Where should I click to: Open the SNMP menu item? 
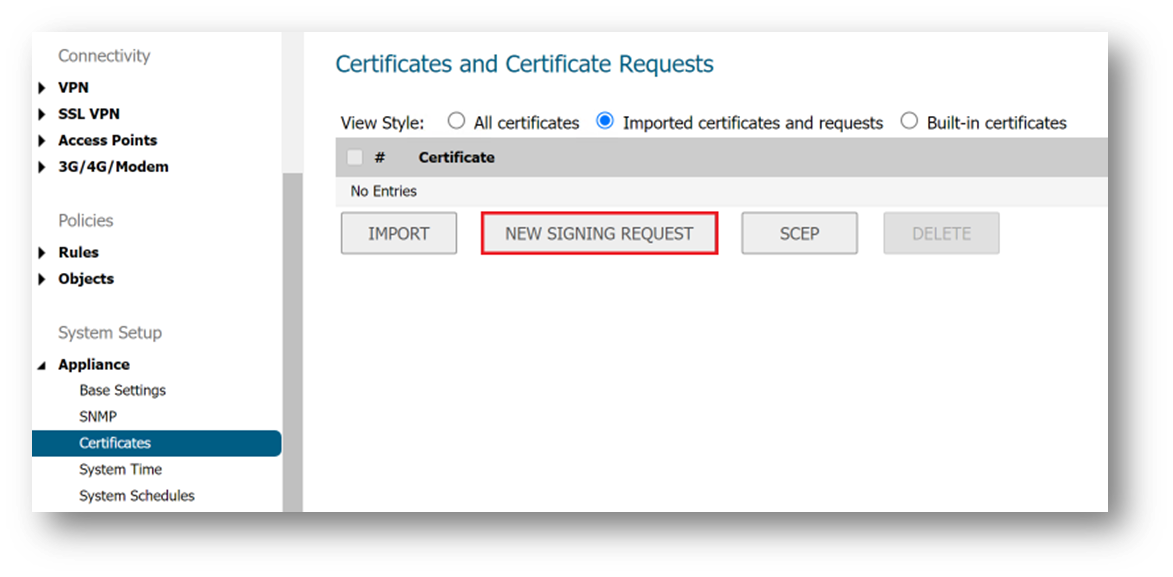click(97, 416)
